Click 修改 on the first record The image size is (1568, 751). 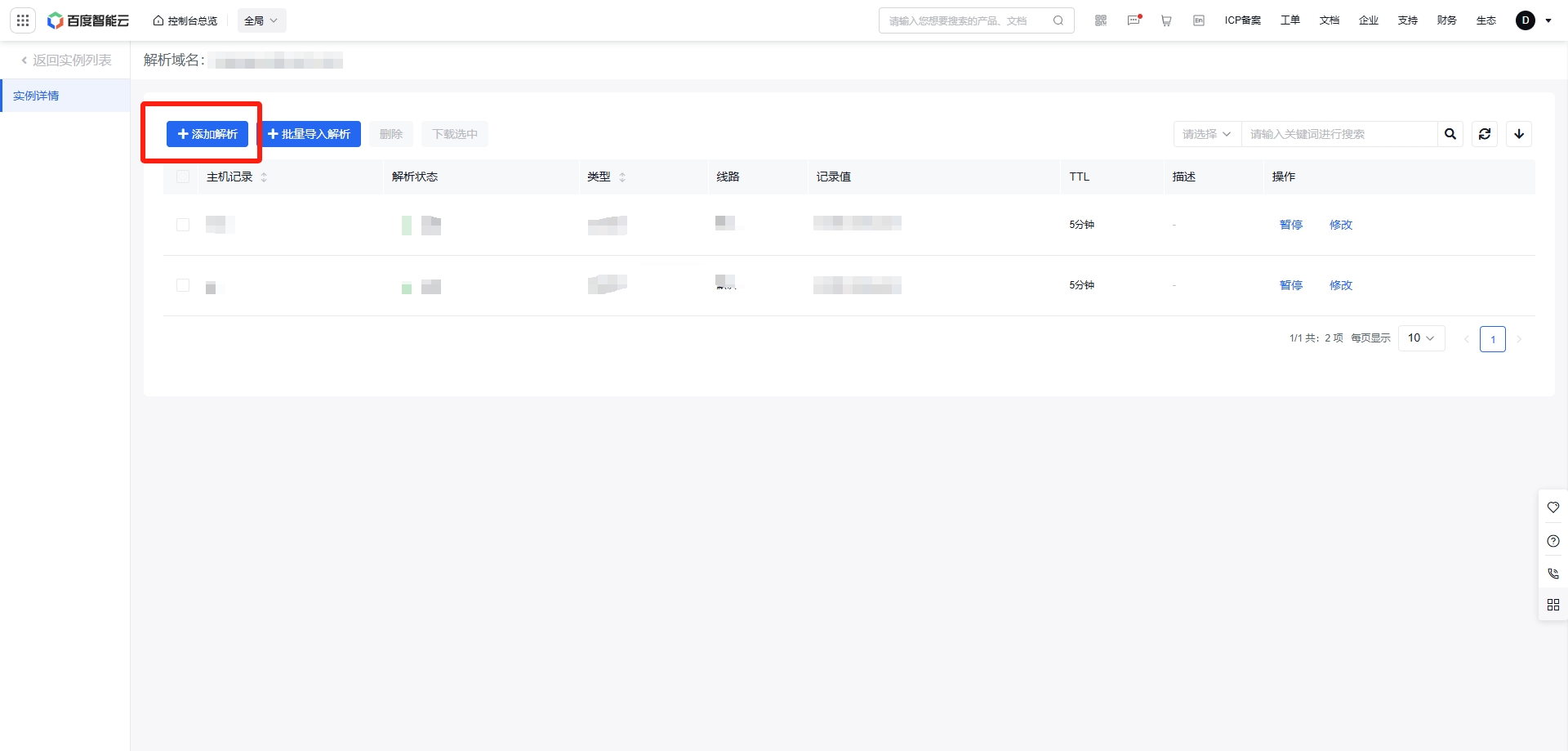click(x=1341, y=225)
